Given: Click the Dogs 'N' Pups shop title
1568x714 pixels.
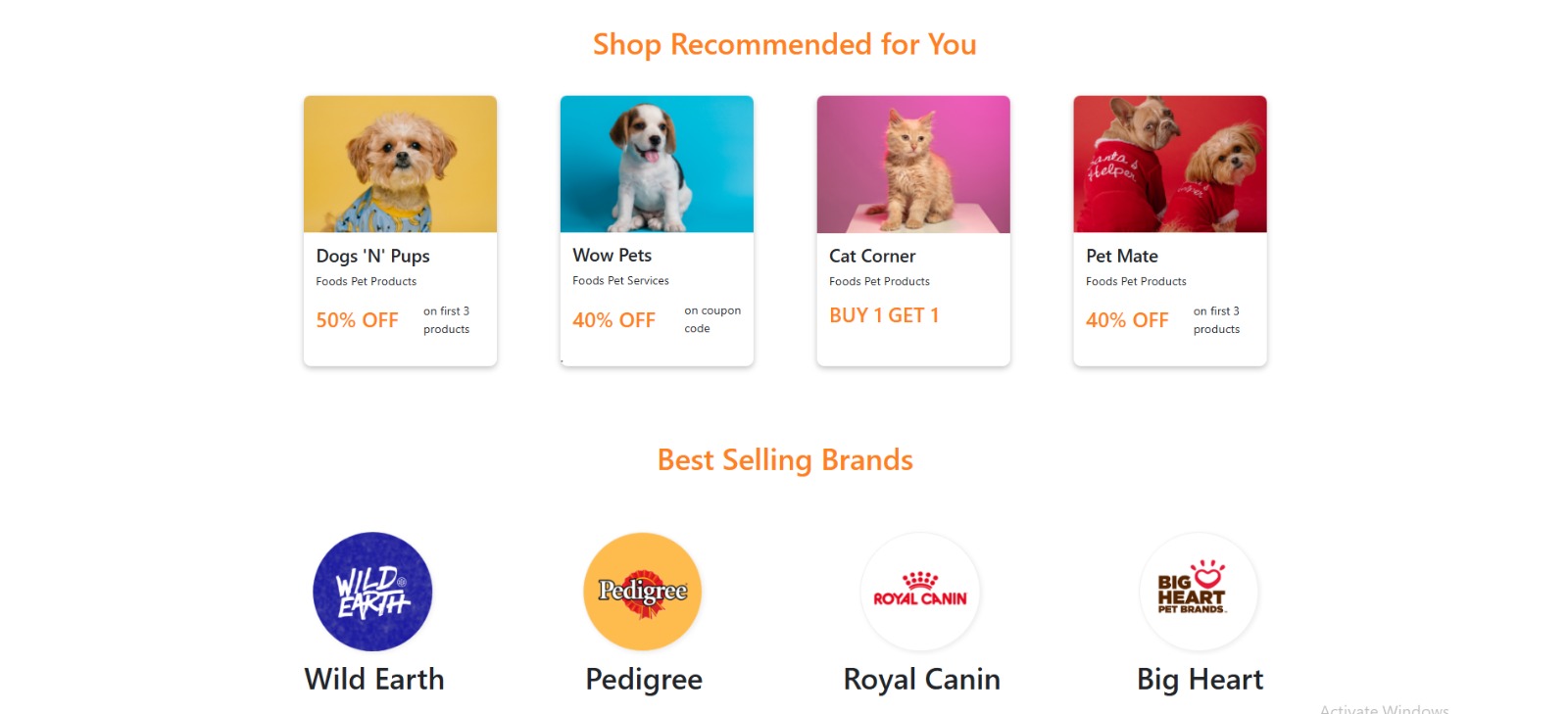Looking at the screenshot, I should 372,256.
